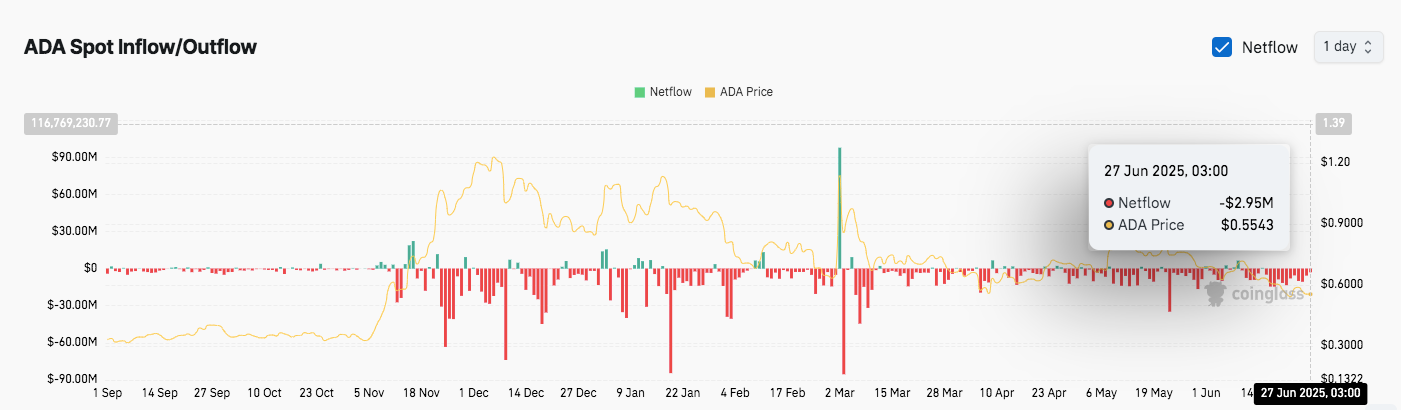Click the $60.00M y-axis label
The width and height of the screenshot is (1401, 410).
coord(76,193)
